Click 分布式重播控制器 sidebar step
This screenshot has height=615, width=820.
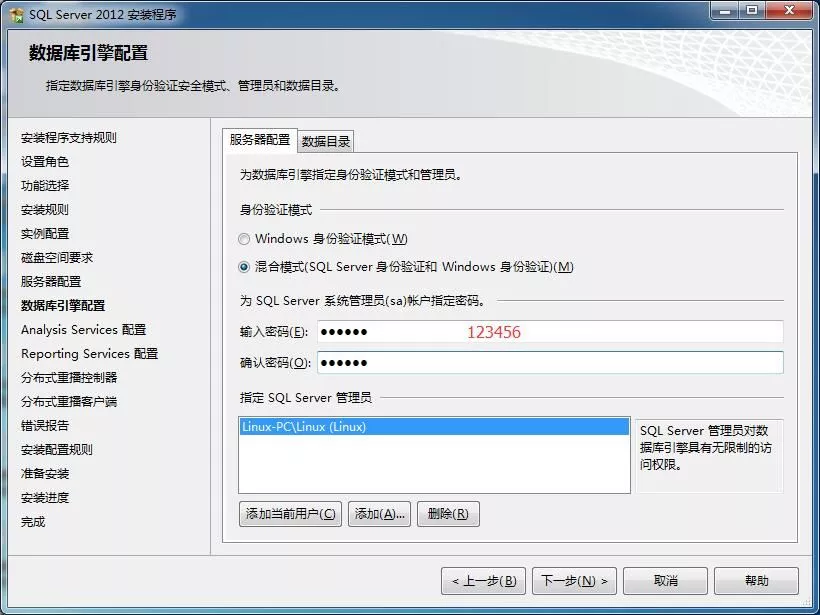click(x=69, y=378)
